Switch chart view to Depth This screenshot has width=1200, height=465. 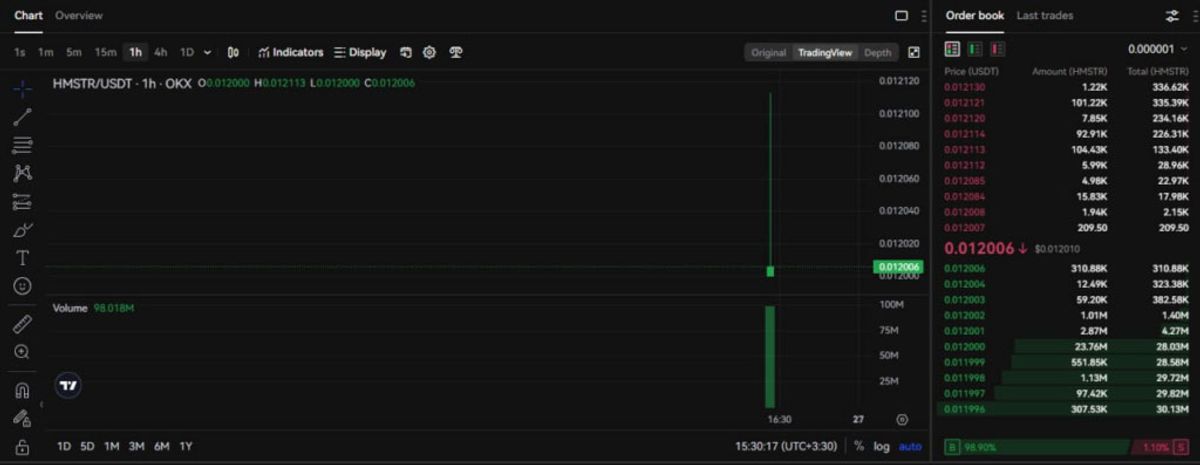click(877, 52)
